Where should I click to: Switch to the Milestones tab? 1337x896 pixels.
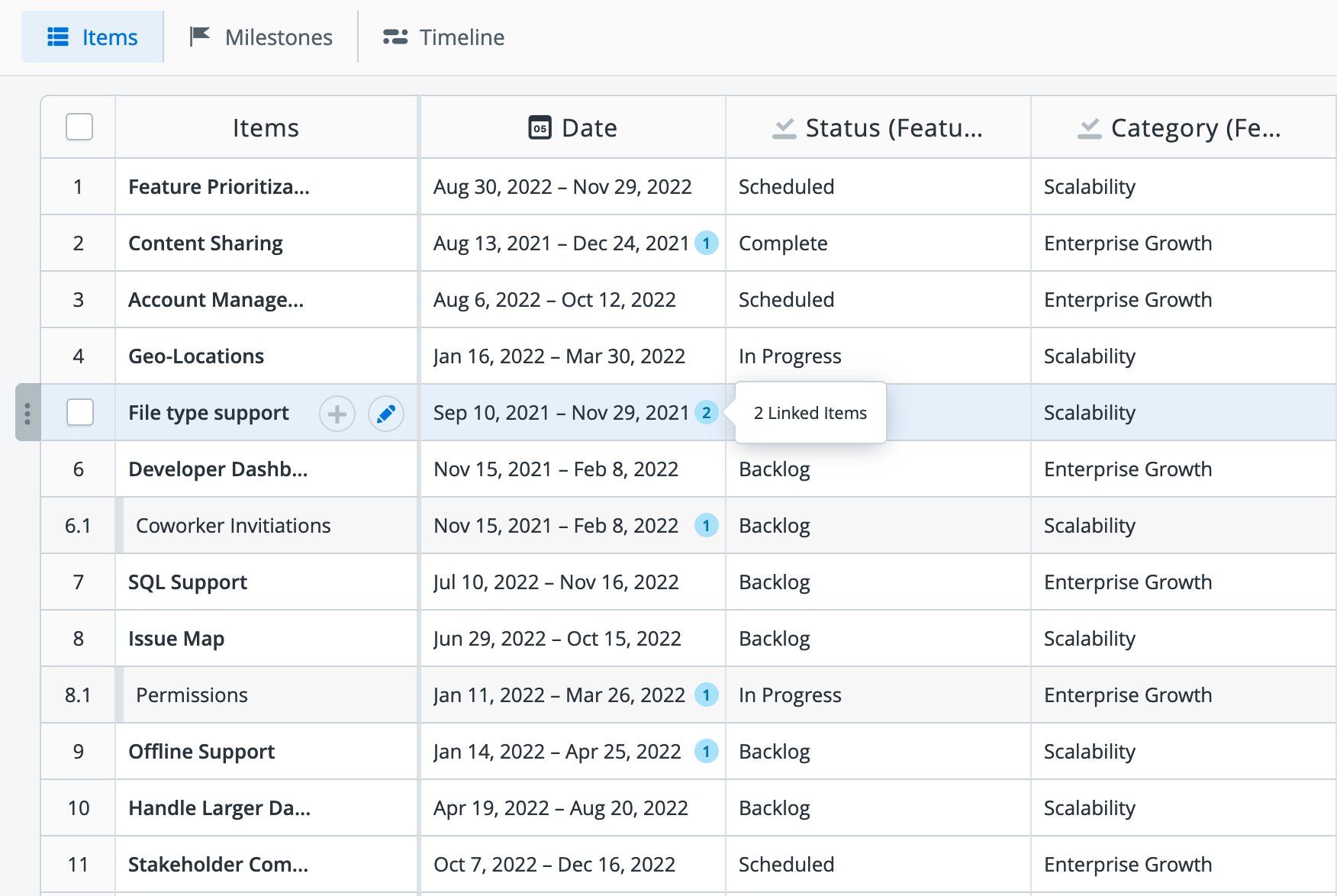pos(261,37)
